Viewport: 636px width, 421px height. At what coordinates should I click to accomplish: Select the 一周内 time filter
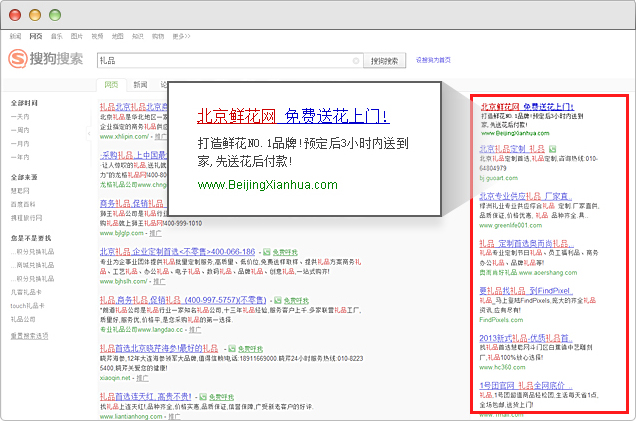(x=21, y=130)
